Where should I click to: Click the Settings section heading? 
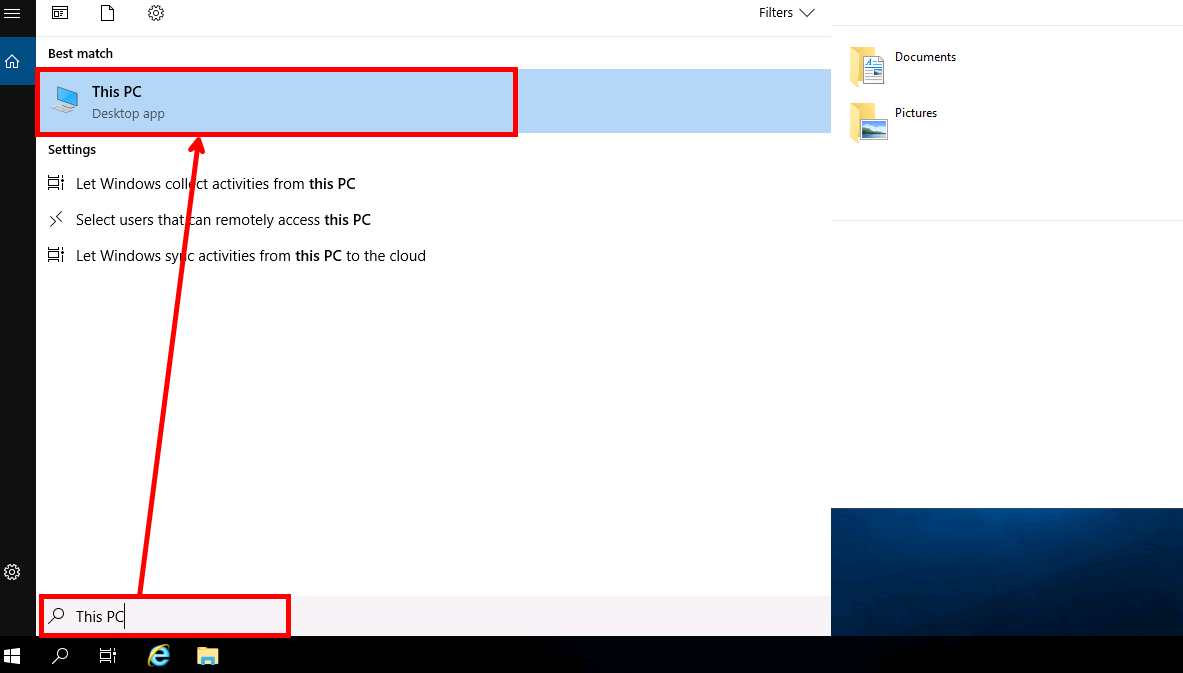72,149
